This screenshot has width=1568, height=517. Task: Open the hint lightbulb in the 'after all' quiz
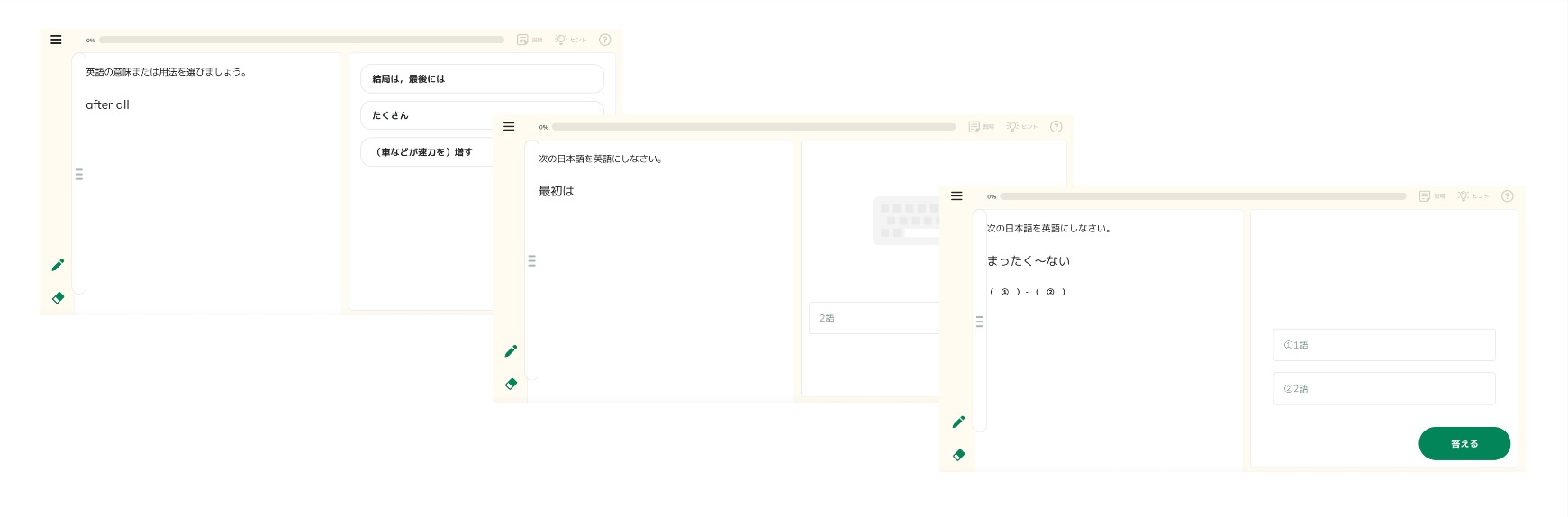[x=561, y=40]
